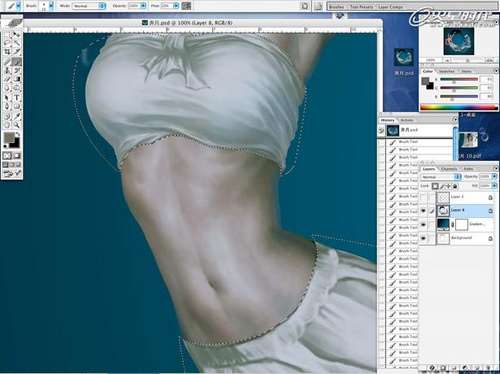The height and width of the screenshot is (374, 500).
Task: Select the Healing Brush tool
Action: (x=7, y=61)
